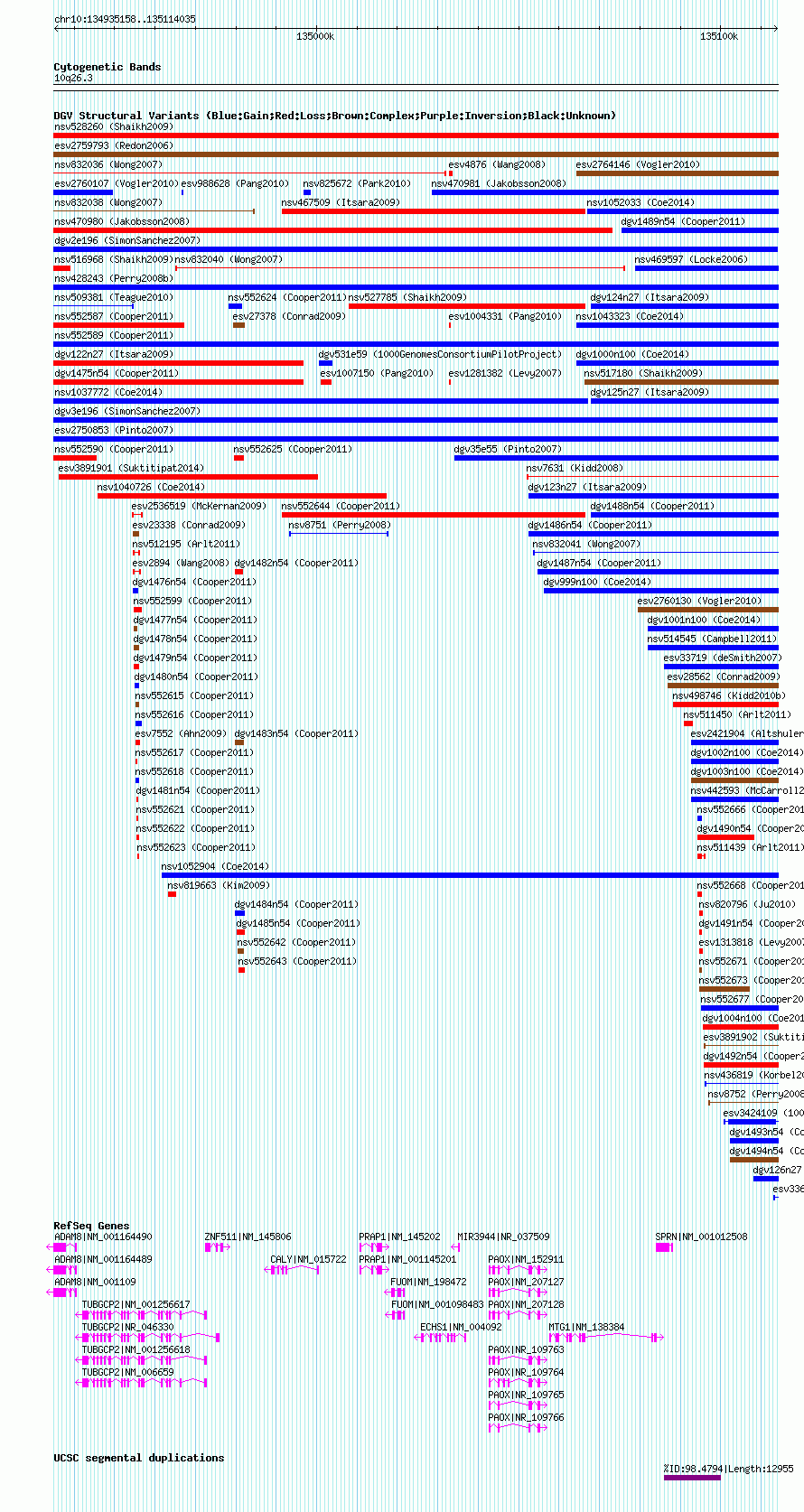Select the UCSC segmental duplications track title

139,1458
